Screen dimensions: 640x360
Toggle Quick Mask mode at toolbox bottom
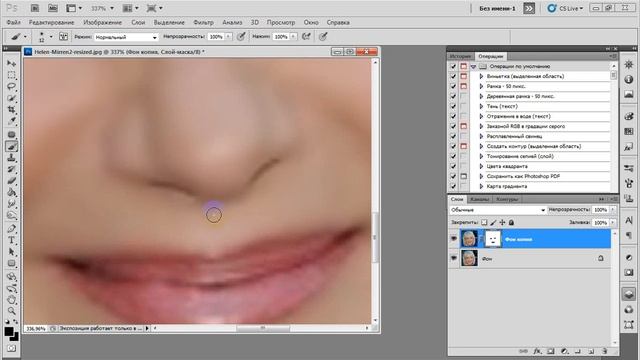[11, 348]
